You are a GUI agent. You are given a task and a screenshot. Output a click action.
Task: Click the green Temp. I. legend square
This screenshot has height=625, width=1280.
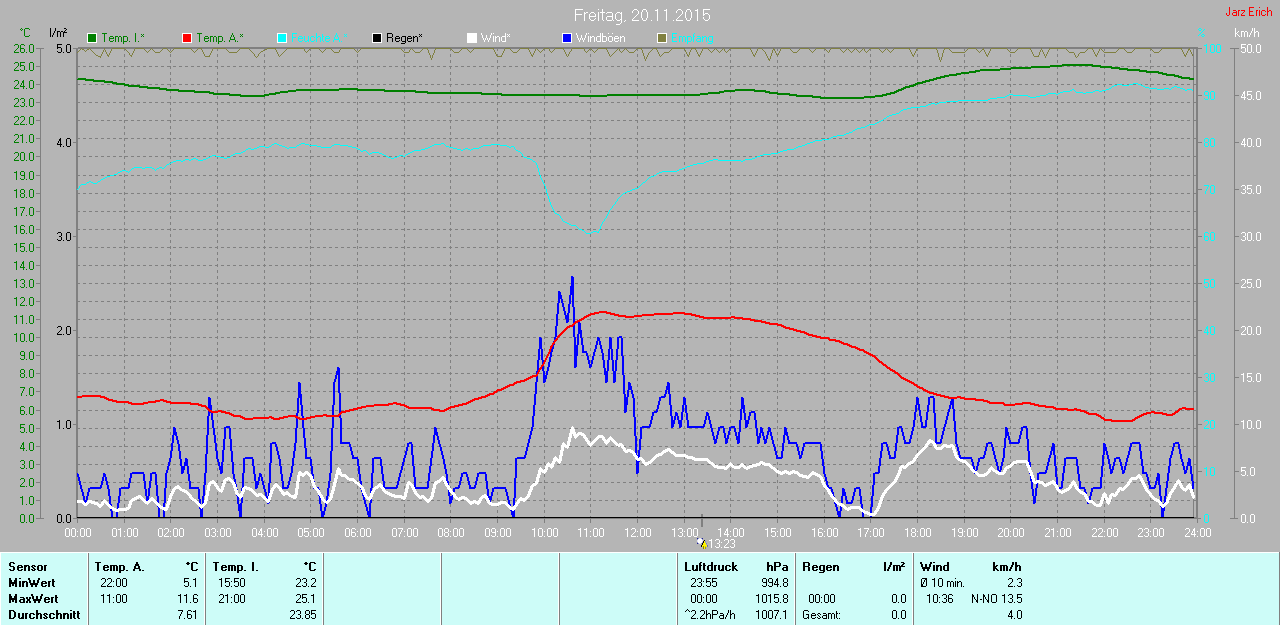click(92, 38)
